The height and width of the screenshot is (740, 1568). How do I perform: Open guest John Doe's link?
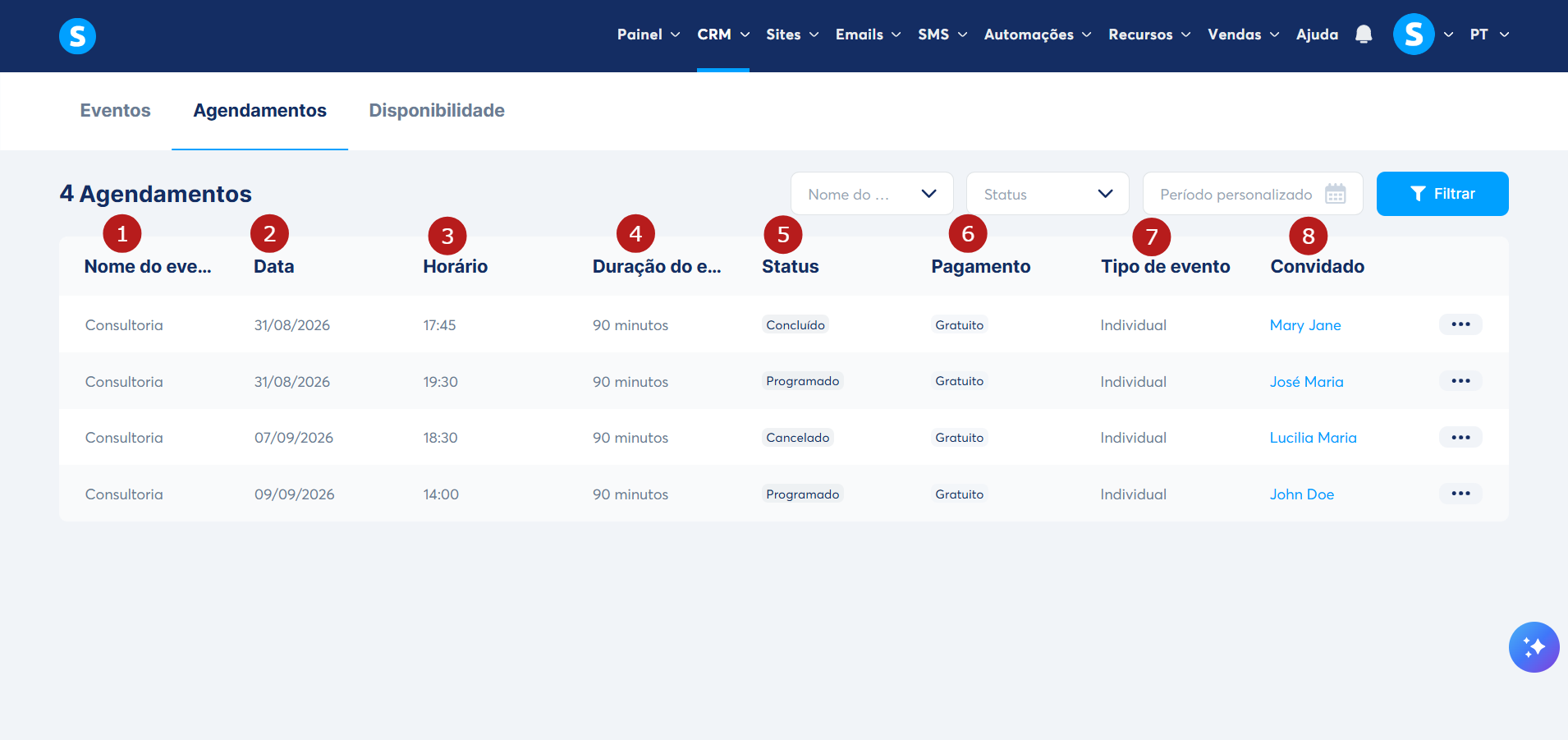pos(1302,494)
